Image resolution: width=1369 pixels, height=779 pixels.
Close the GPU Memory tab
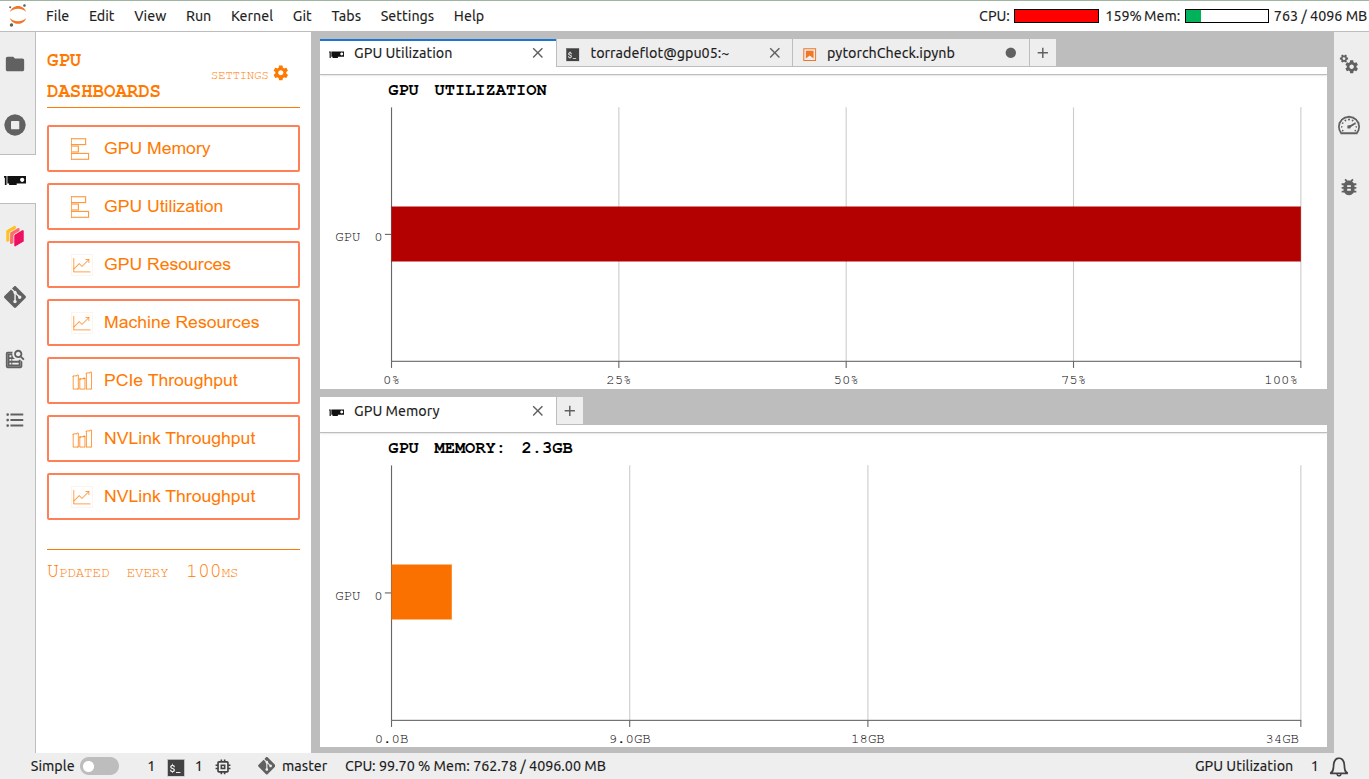point(538,411)
